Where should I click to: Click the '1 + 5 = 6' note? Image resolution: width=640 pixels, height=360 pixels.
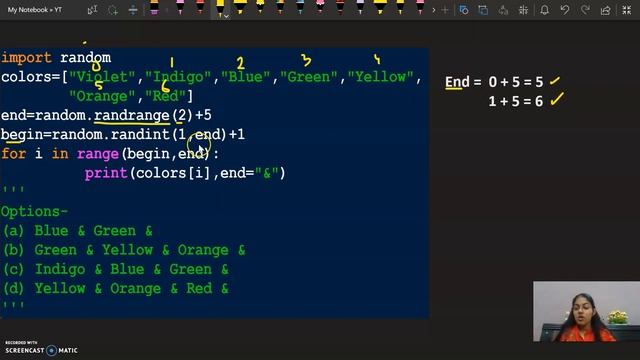(516, 101)
